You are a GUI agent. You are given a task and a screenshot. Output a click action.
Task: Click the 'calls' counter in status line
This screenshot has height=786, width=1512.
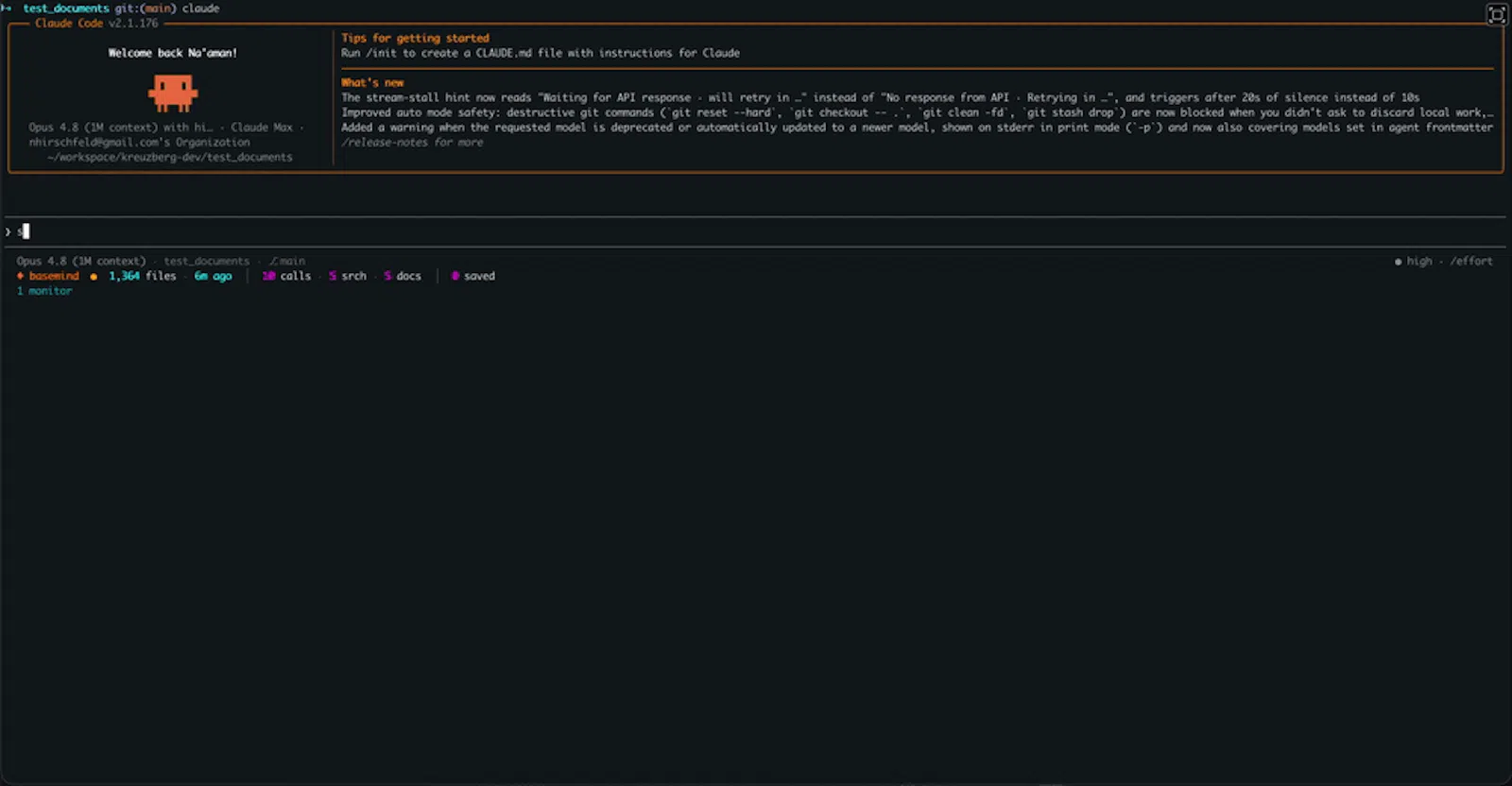286,276
